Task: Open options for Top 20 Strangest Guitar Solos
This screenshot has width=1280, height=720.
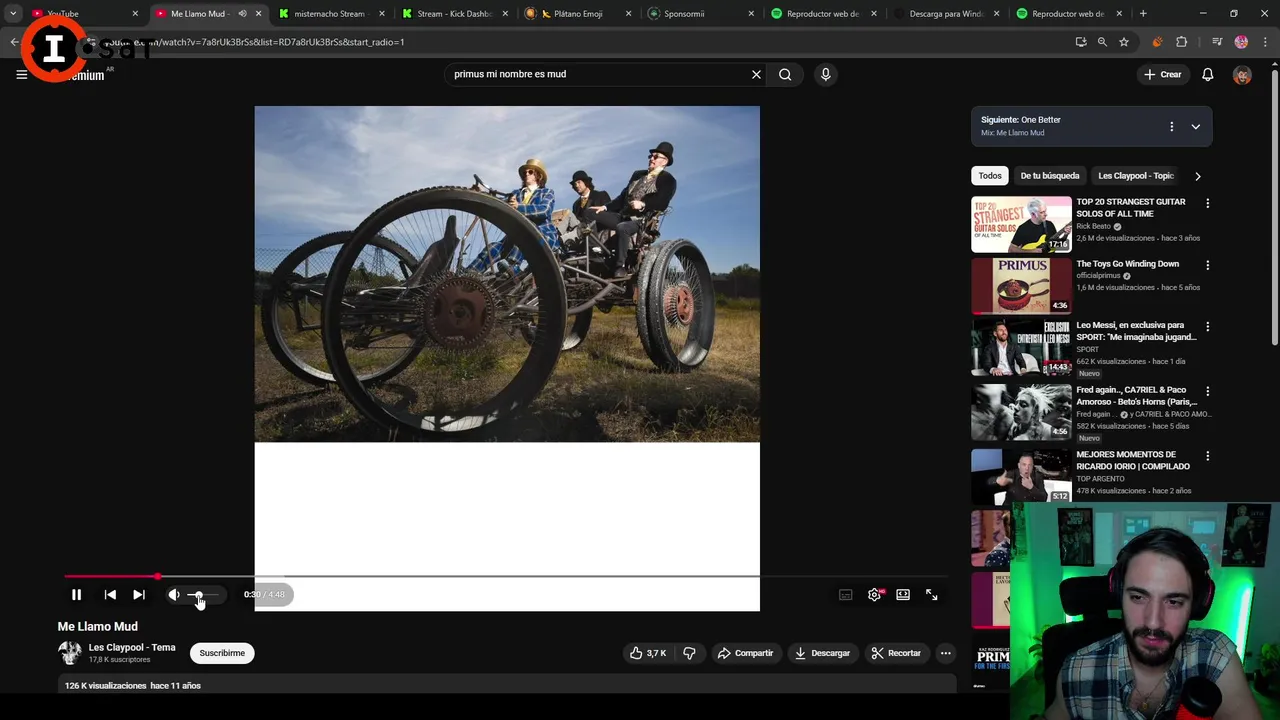Action: [x=1207, y=203]
